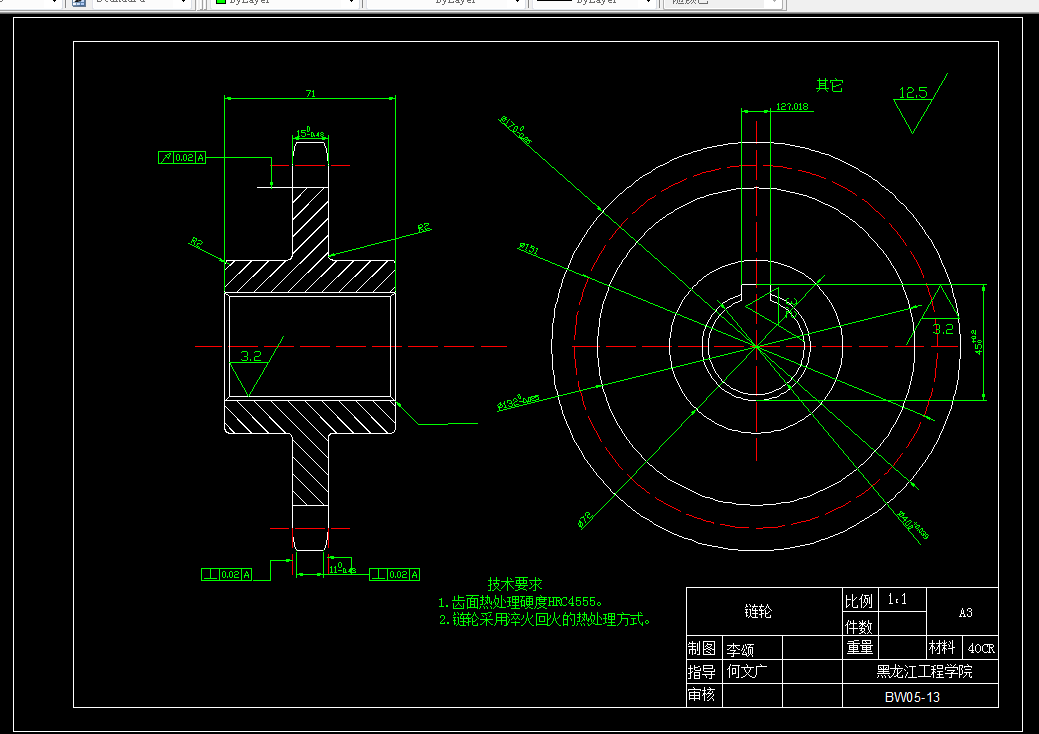Click the 3.2 roughness symbol inside the bore
The height and width of the screenshot is (734, 1039).
(255, 366)
